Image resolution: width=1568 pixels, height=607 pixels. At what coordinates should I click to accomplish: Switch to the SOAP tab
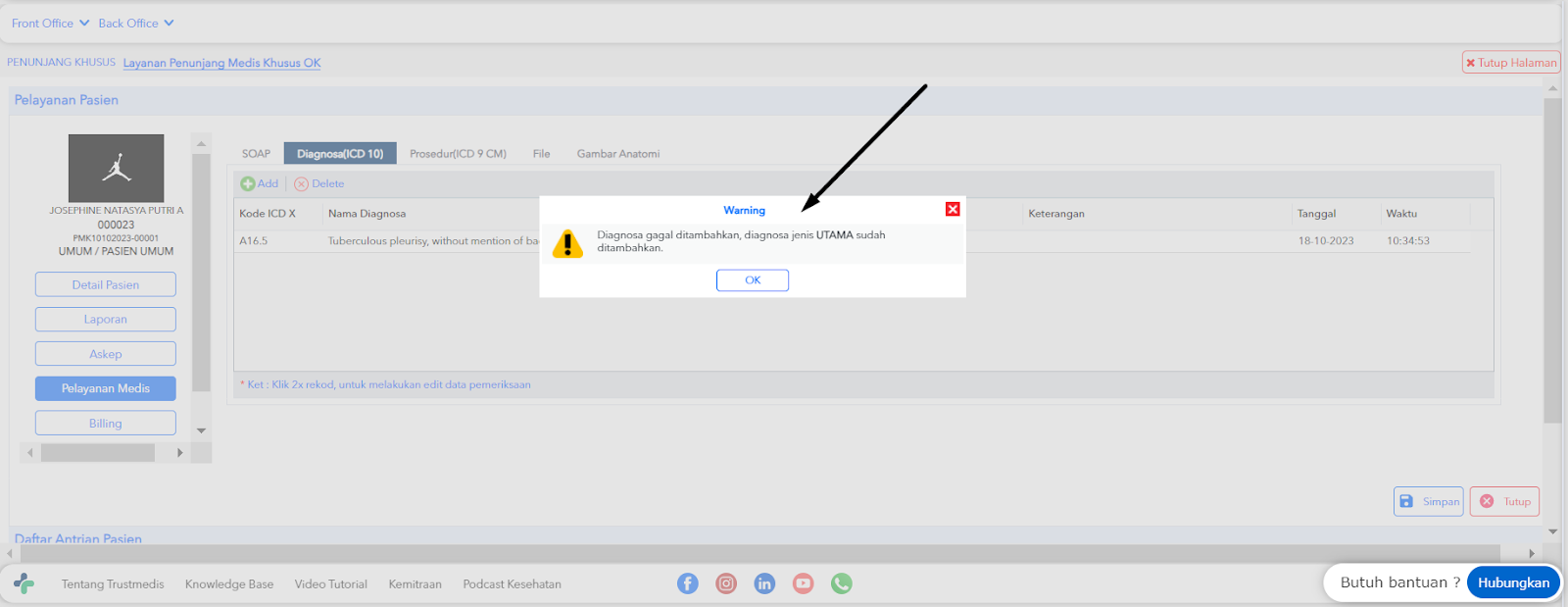point(256,153)
